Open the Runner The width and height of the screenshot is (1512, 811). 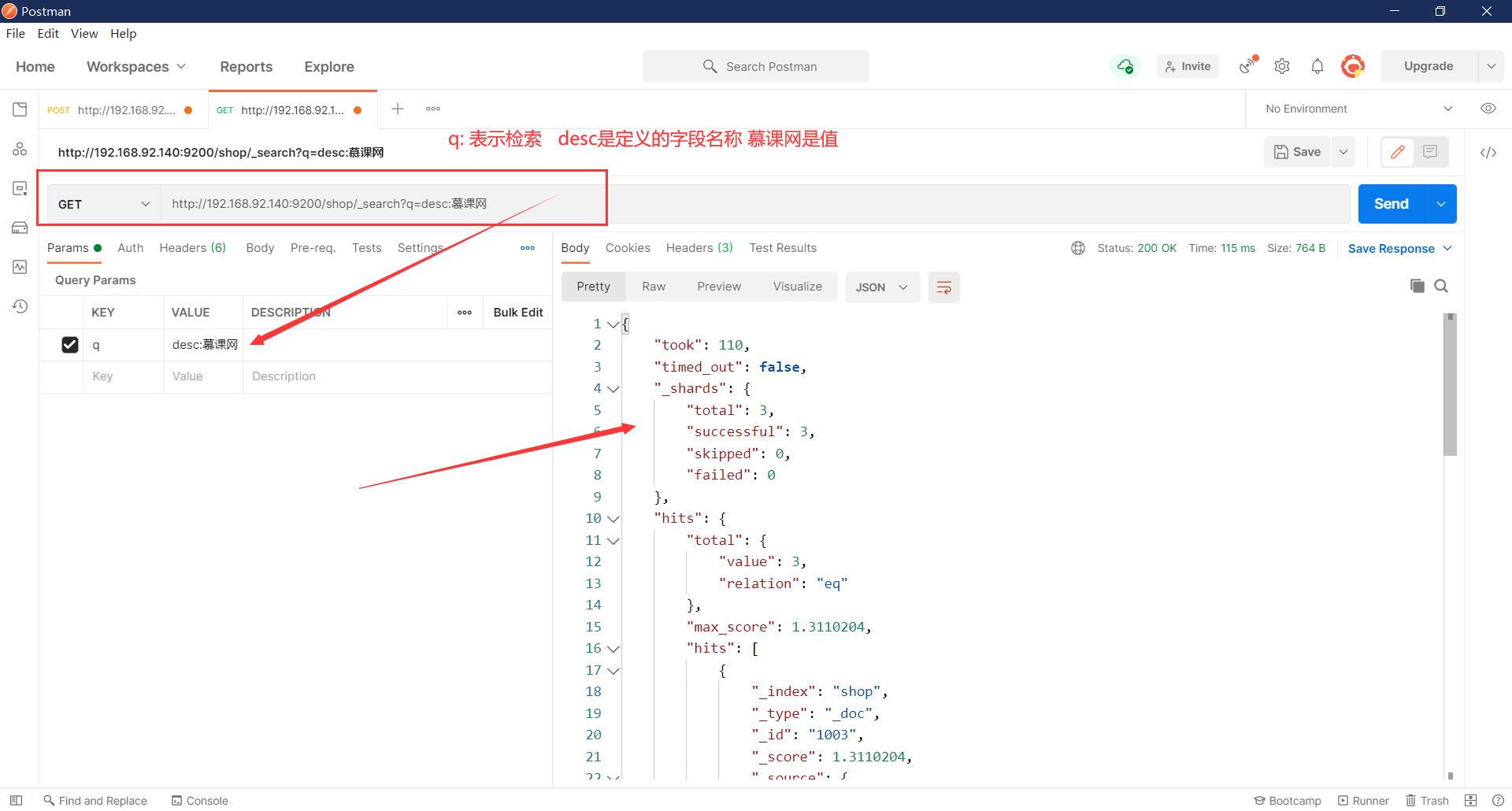tap(1363, 800)
